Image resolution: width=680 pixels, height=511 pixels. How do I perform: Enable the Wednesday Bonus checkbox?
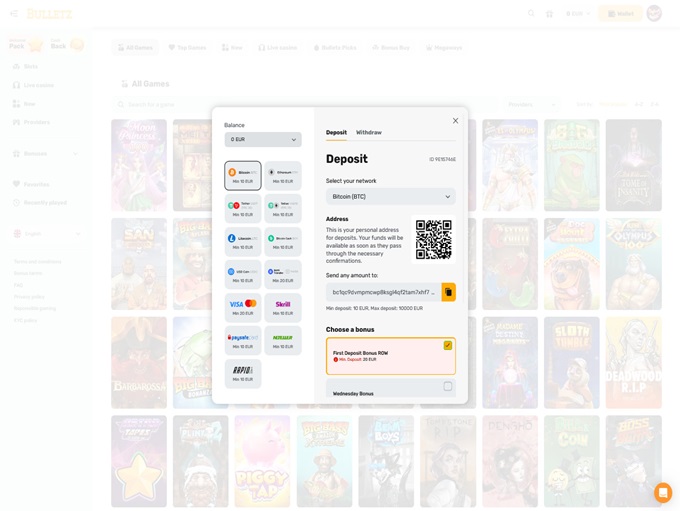[447, 386]
